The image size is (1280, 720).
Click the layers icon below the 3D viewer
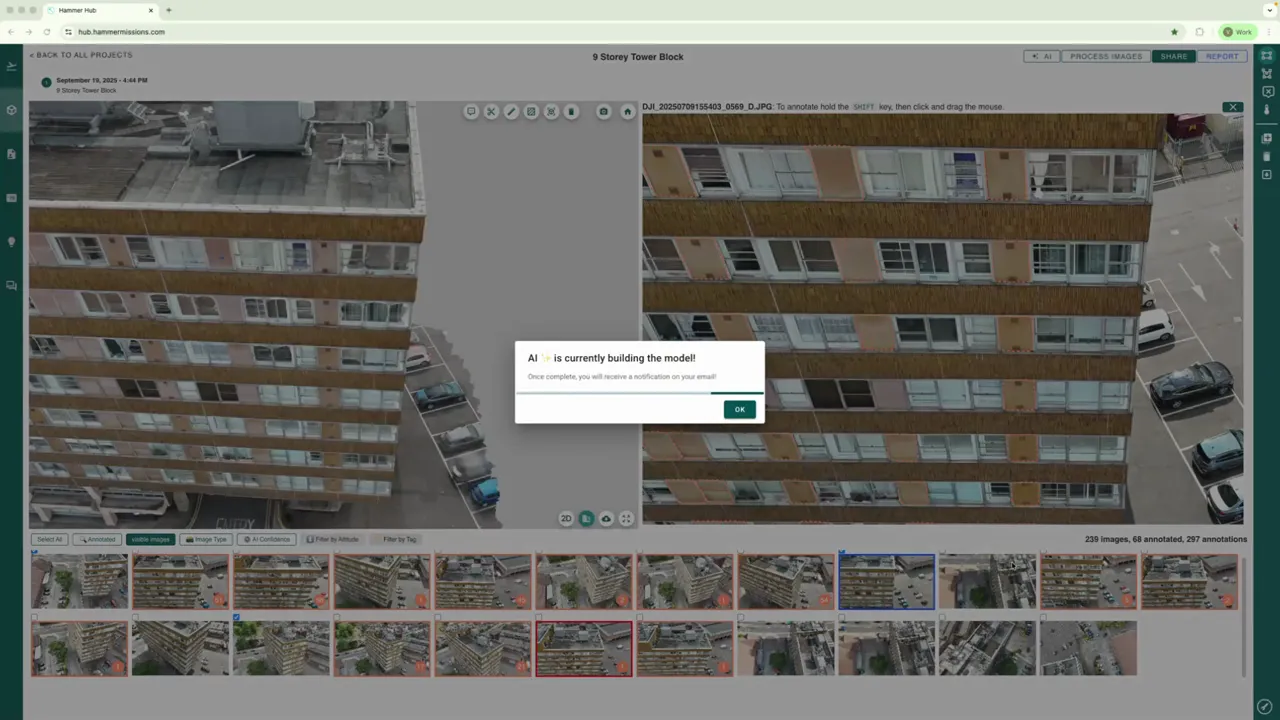586,518
